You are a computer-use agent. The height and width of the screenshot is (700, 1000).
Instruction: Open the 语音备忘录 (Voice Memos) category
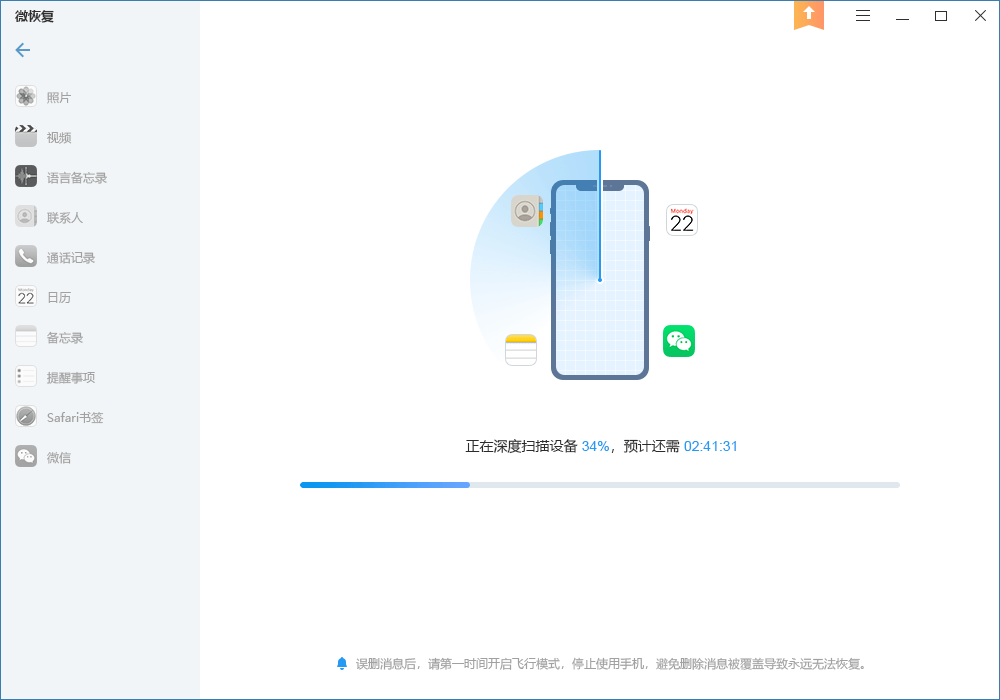(60, 176)
